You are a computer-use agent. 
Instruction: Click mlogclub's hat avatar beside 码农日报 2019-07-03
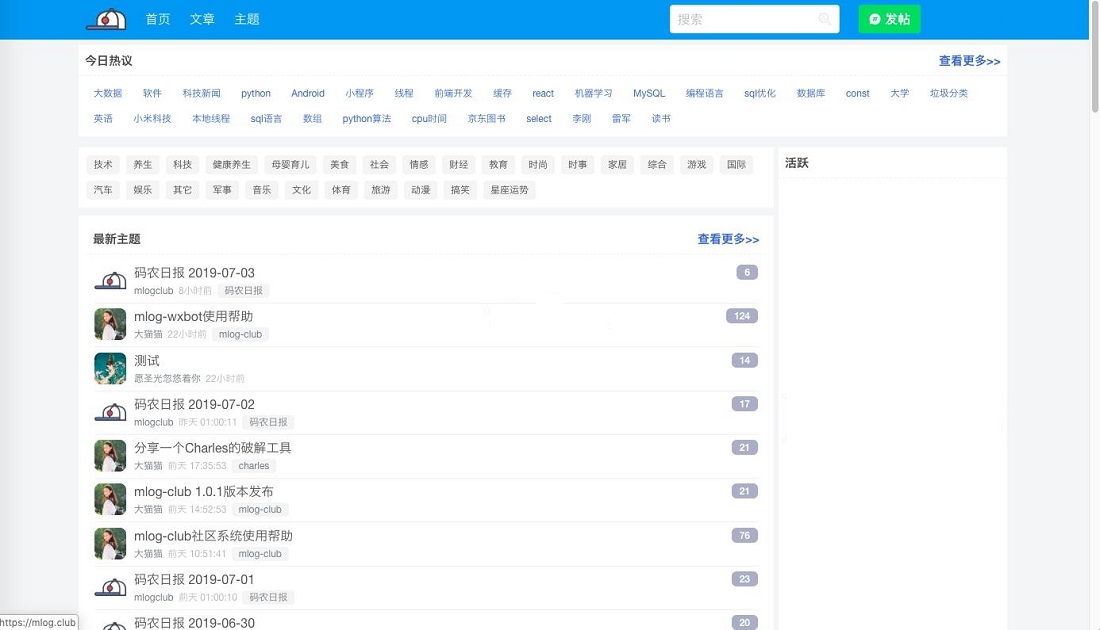[x=110, y=279]
